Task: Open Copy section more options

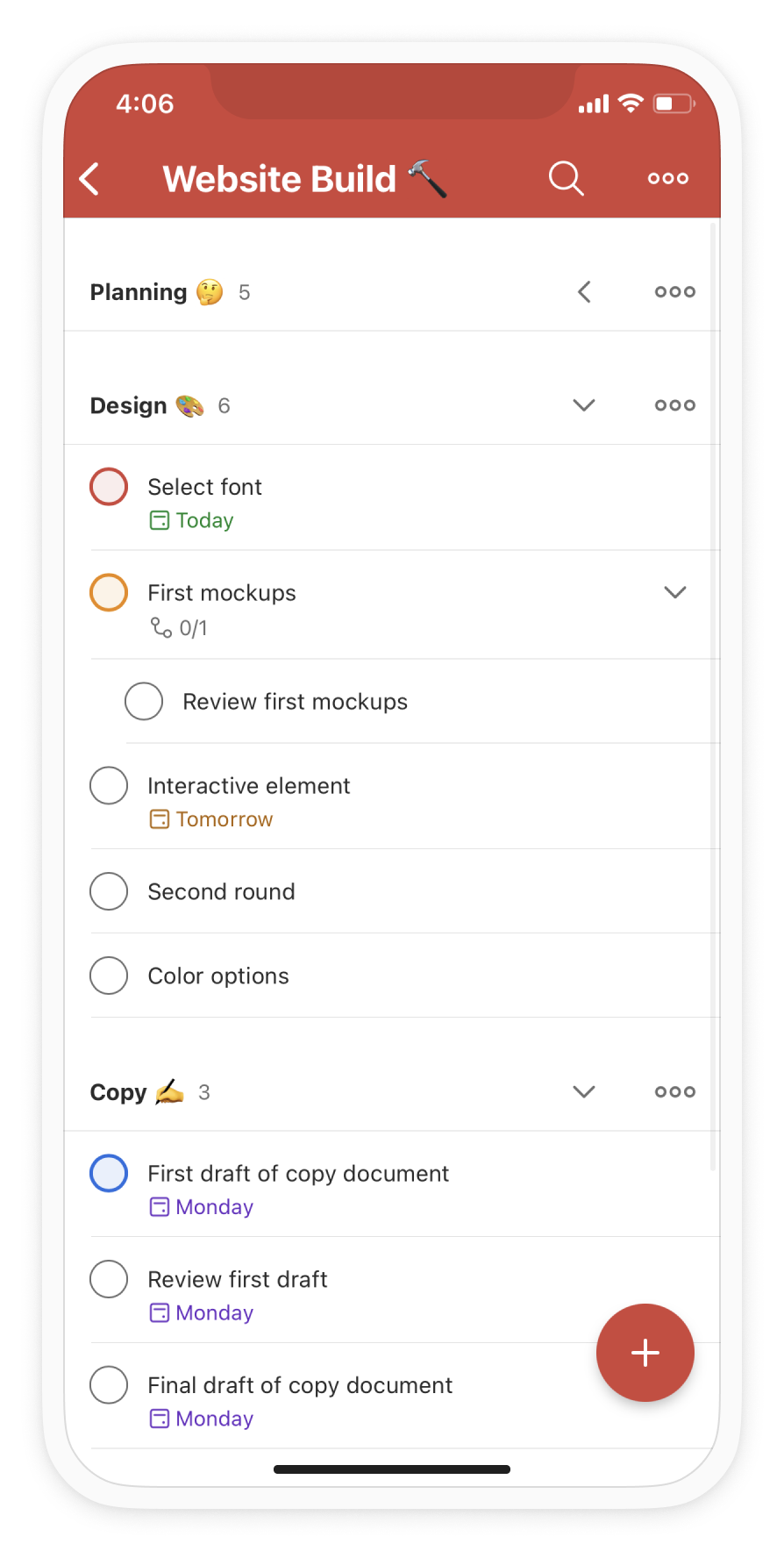Action: coord(674,1092)
